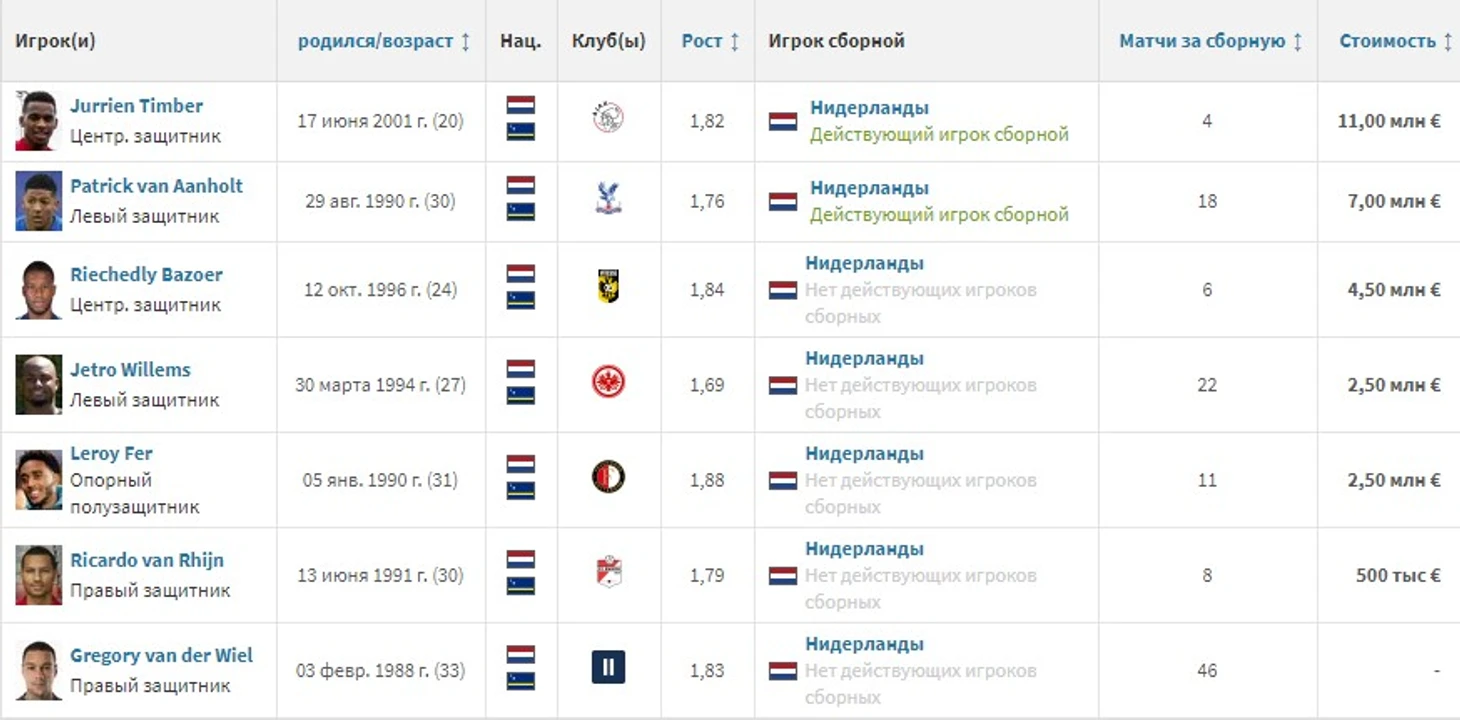This screenshot has height=720, width=1460.
Task: Click Gregory van der Wiel's club icon
Action: (608, 668)
